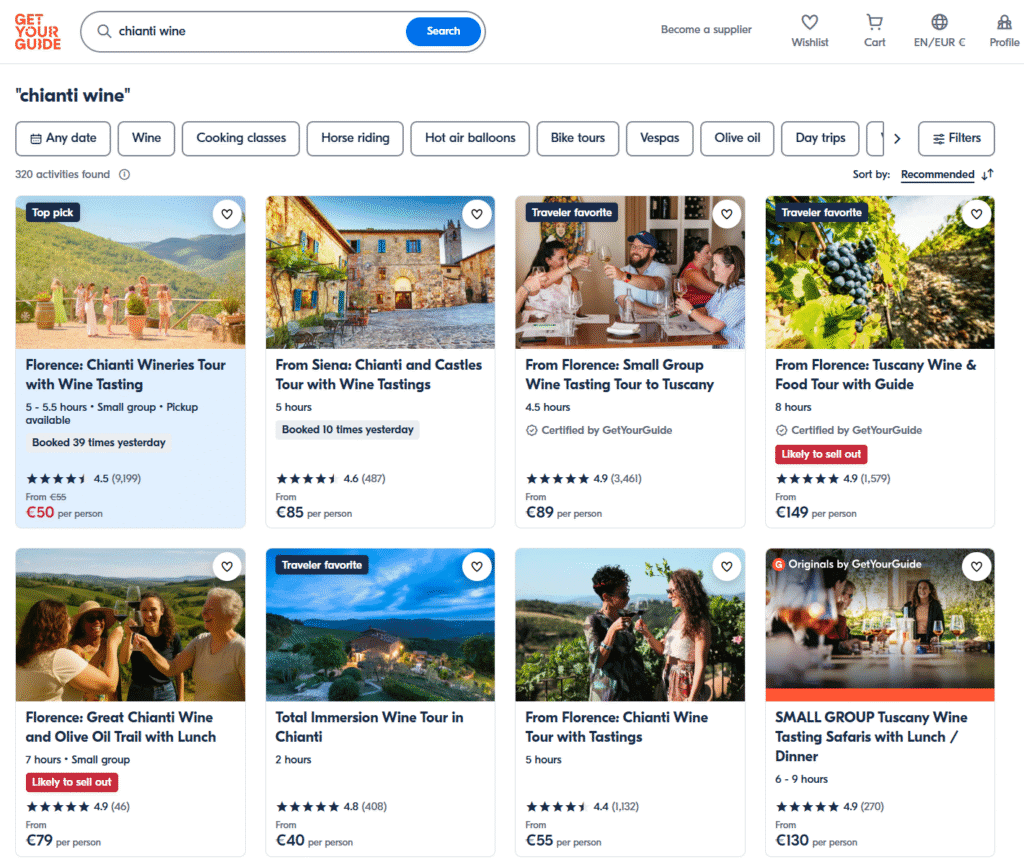Wishlist the Florence Chianti Wineries Tour card

click(227, 214)
